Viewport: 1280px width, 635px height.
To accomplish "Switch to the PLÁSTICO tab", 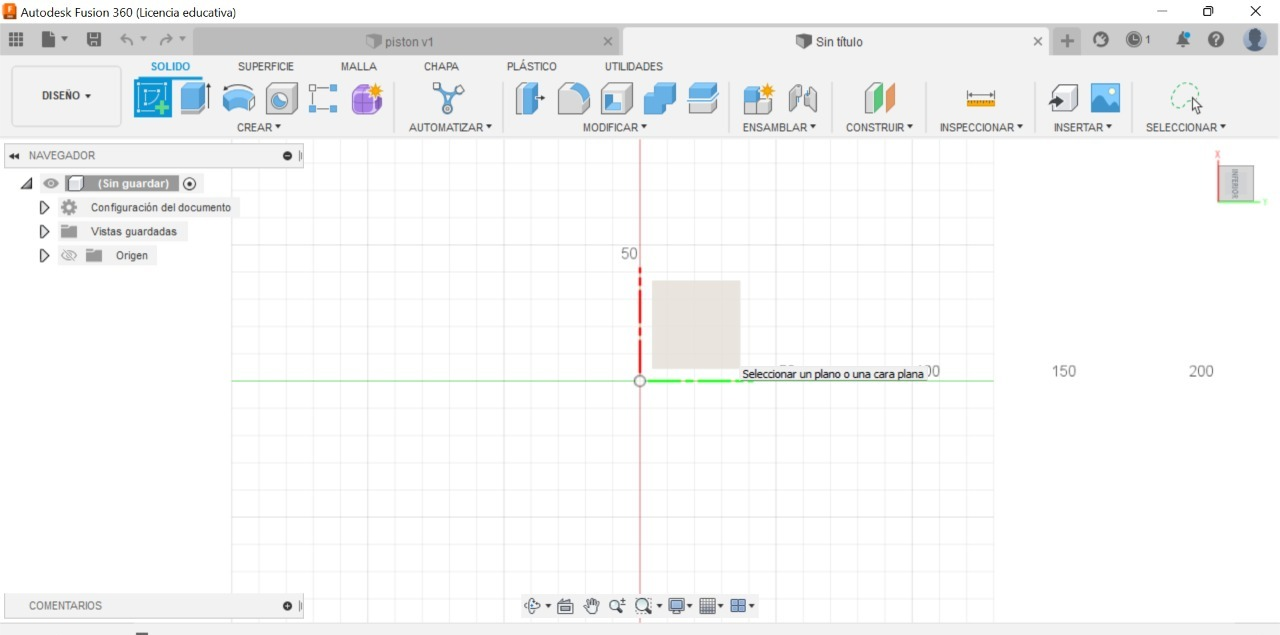I will point(532,67).
